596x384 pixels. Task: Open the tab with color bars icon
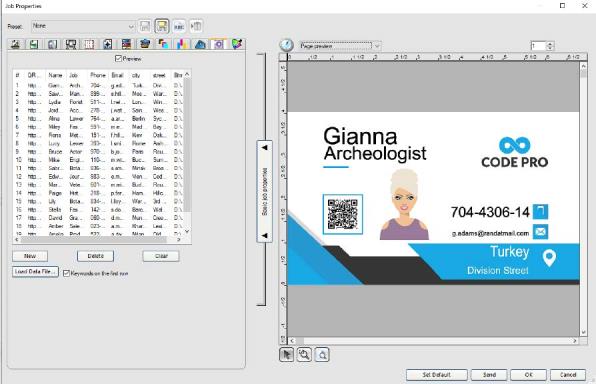click(126, 44)
